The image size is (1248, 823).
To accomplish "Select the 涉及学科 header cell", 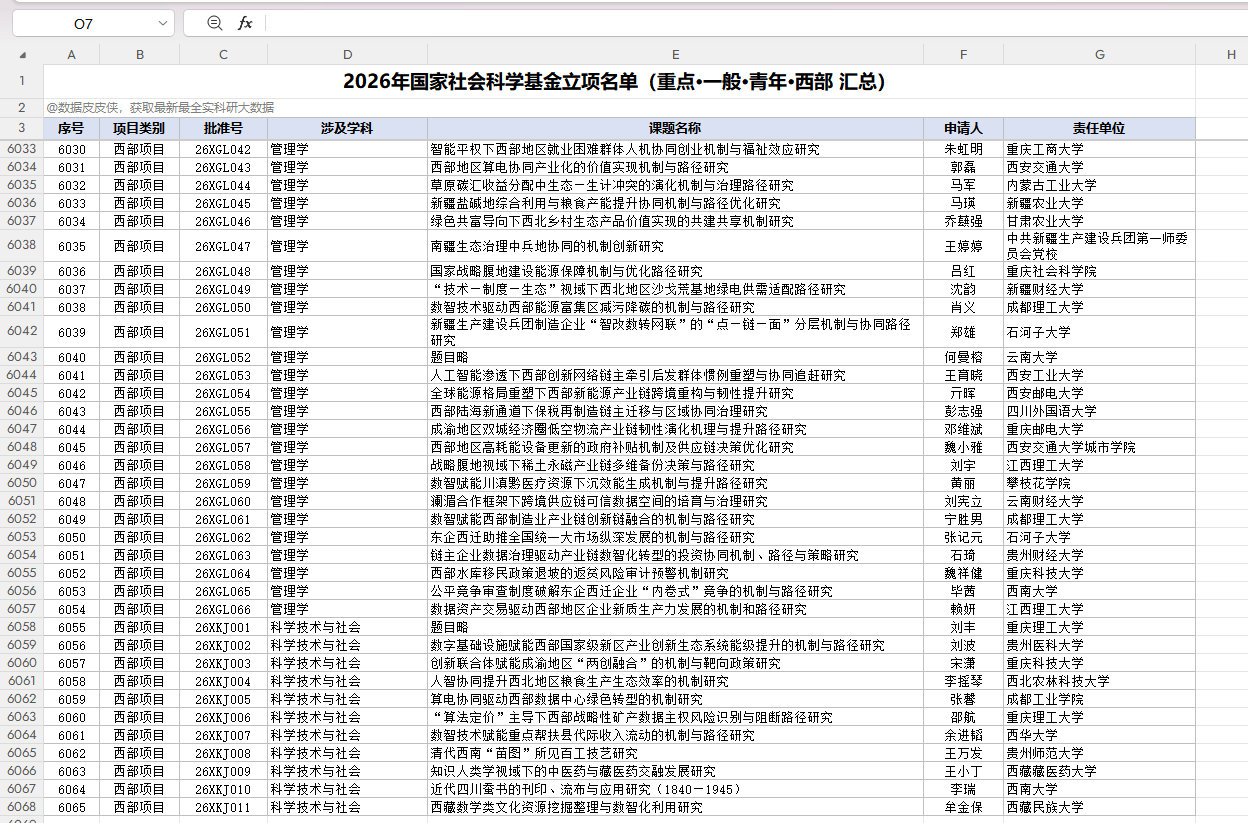I will tap(348, 129).
